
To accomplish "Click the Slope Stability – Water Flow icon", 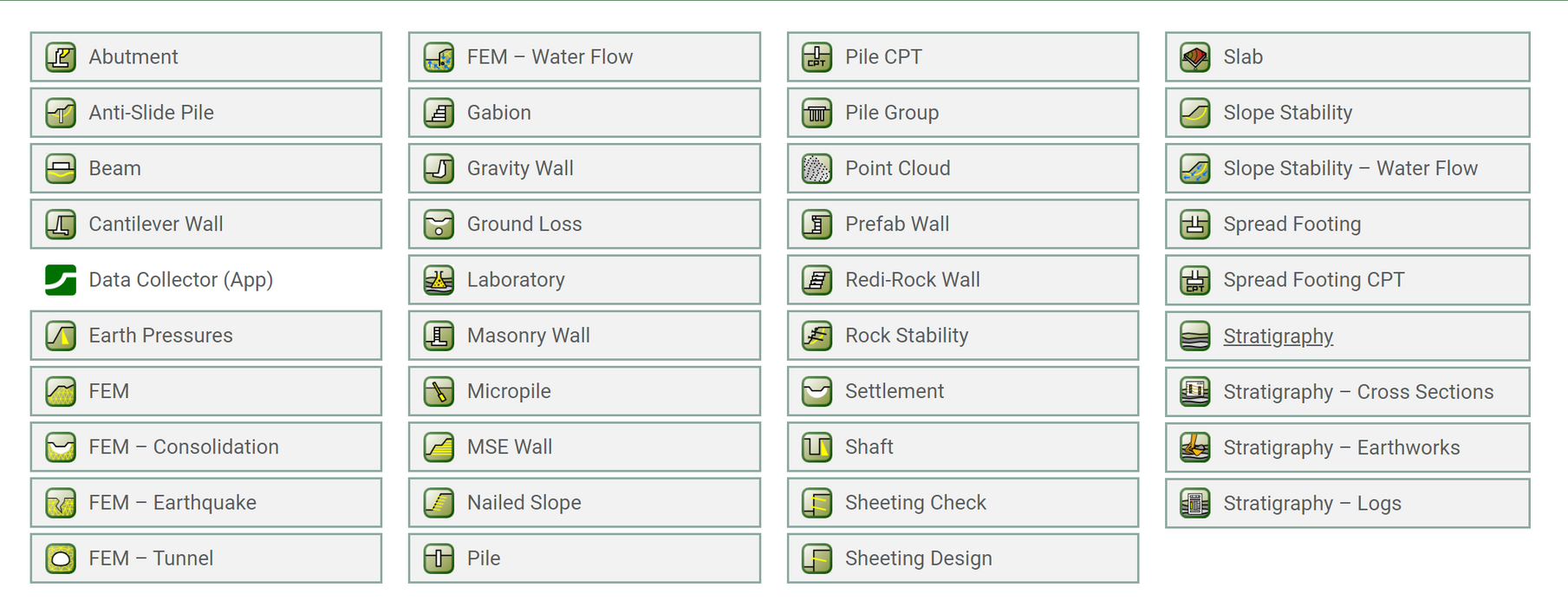I will pos(1195,168).
